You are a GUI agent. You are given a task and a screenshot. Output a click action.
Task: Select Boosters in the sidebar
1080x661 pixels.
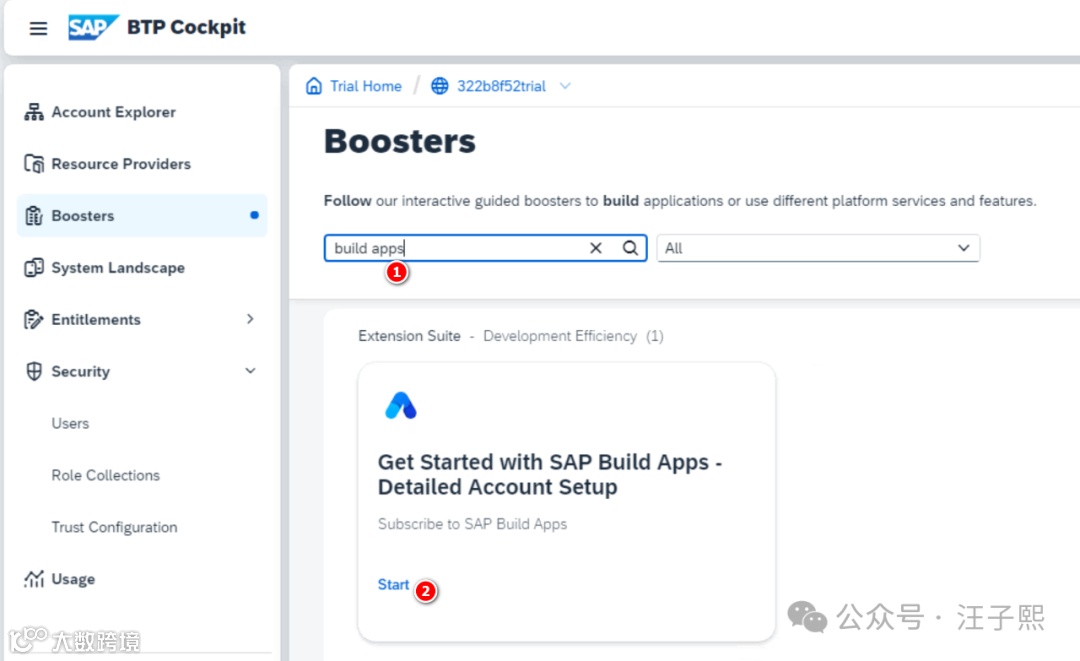click(142, 216)
